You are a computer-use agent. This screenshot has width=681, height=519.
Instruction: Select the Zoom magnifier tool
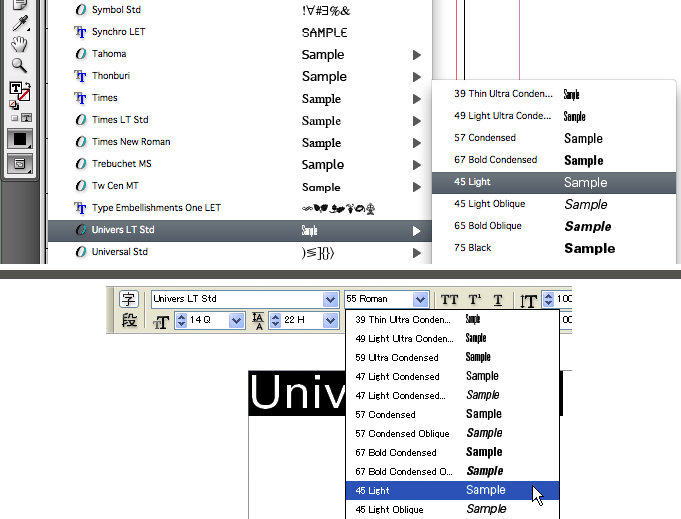(x=19, y=66)
